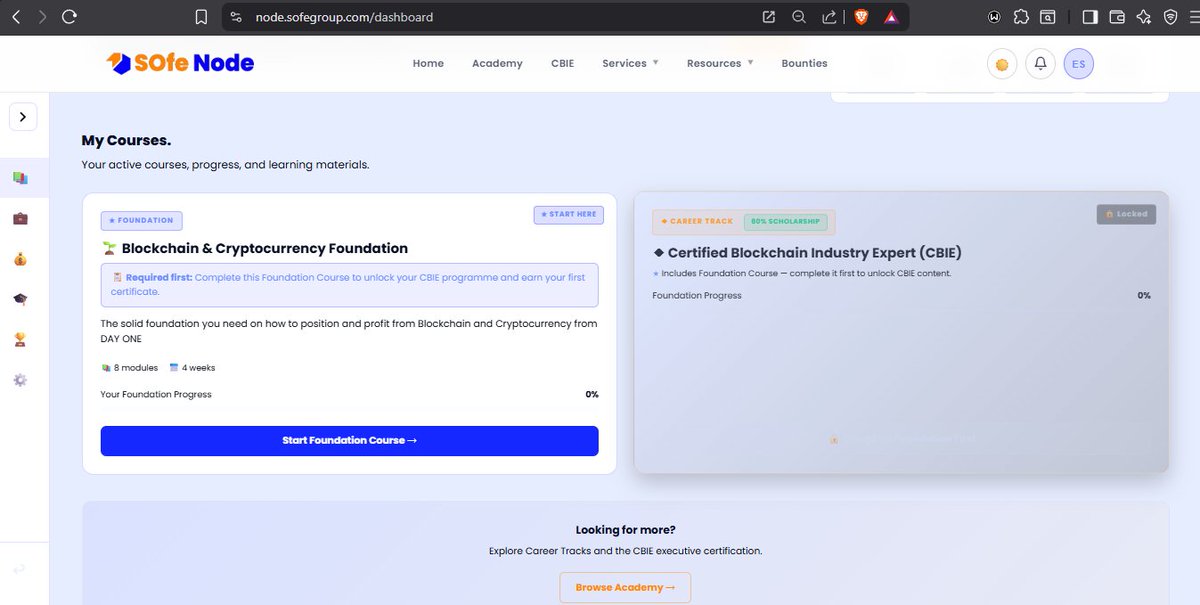This screenshot has height=605, width=1200.
Task: Open the briefcase sidebar icon
Action: coord(20,218)
